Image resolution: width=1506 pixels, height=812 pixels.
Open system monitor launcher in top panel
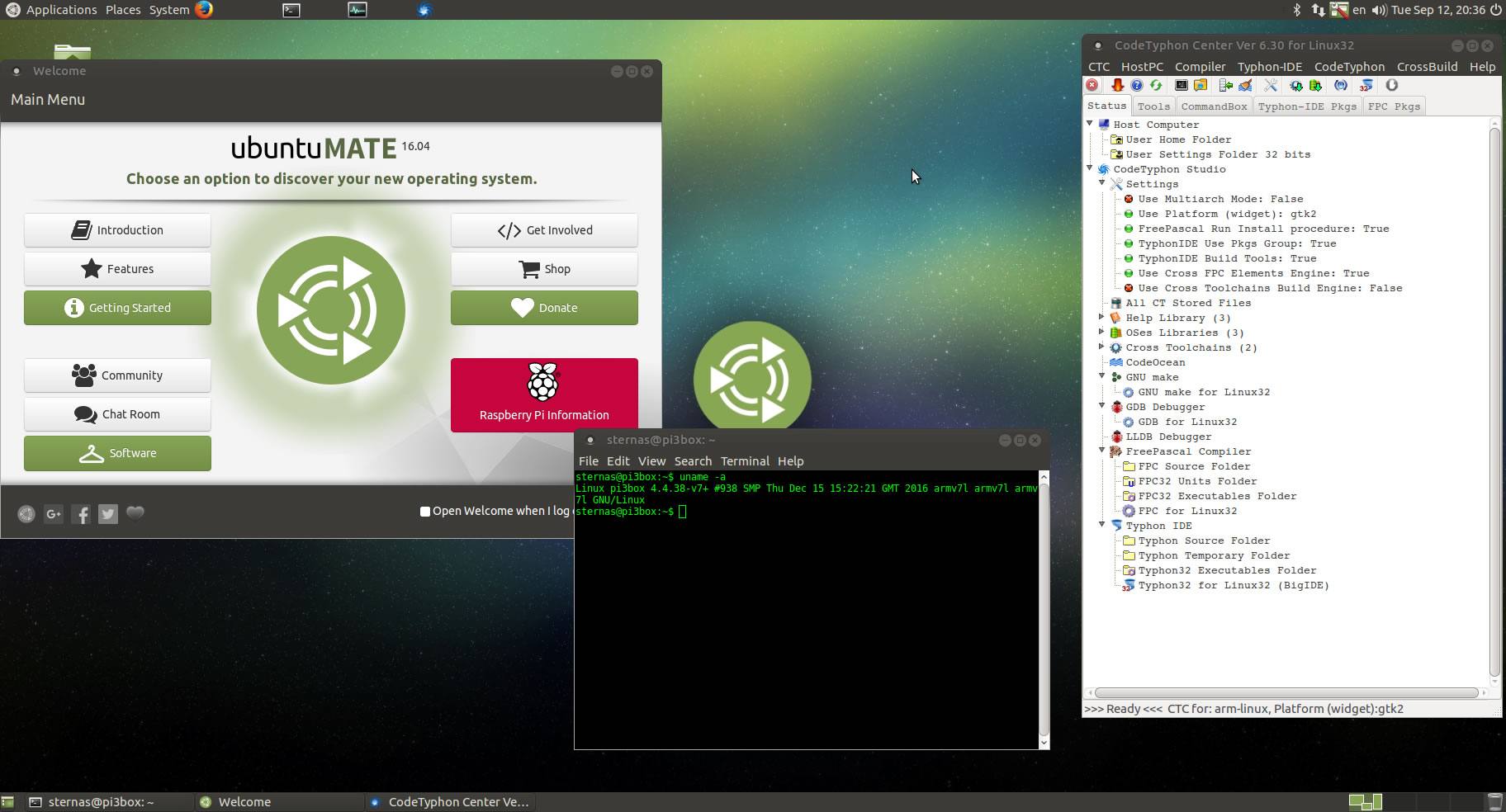[x=358, y=10]
